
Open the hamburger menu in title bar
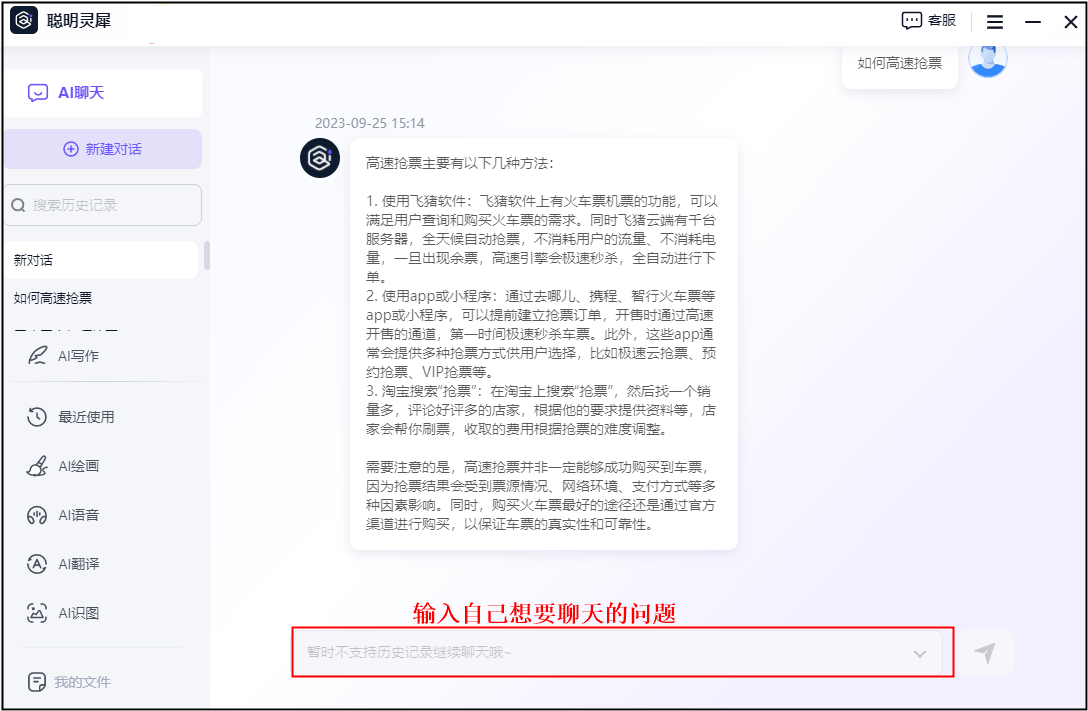(994, 21)
